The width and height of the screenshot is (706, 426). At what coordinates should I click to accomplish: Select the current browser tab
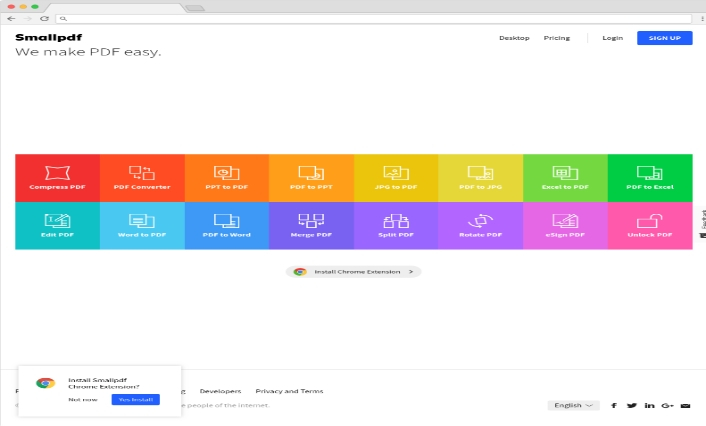pos(115,8)
